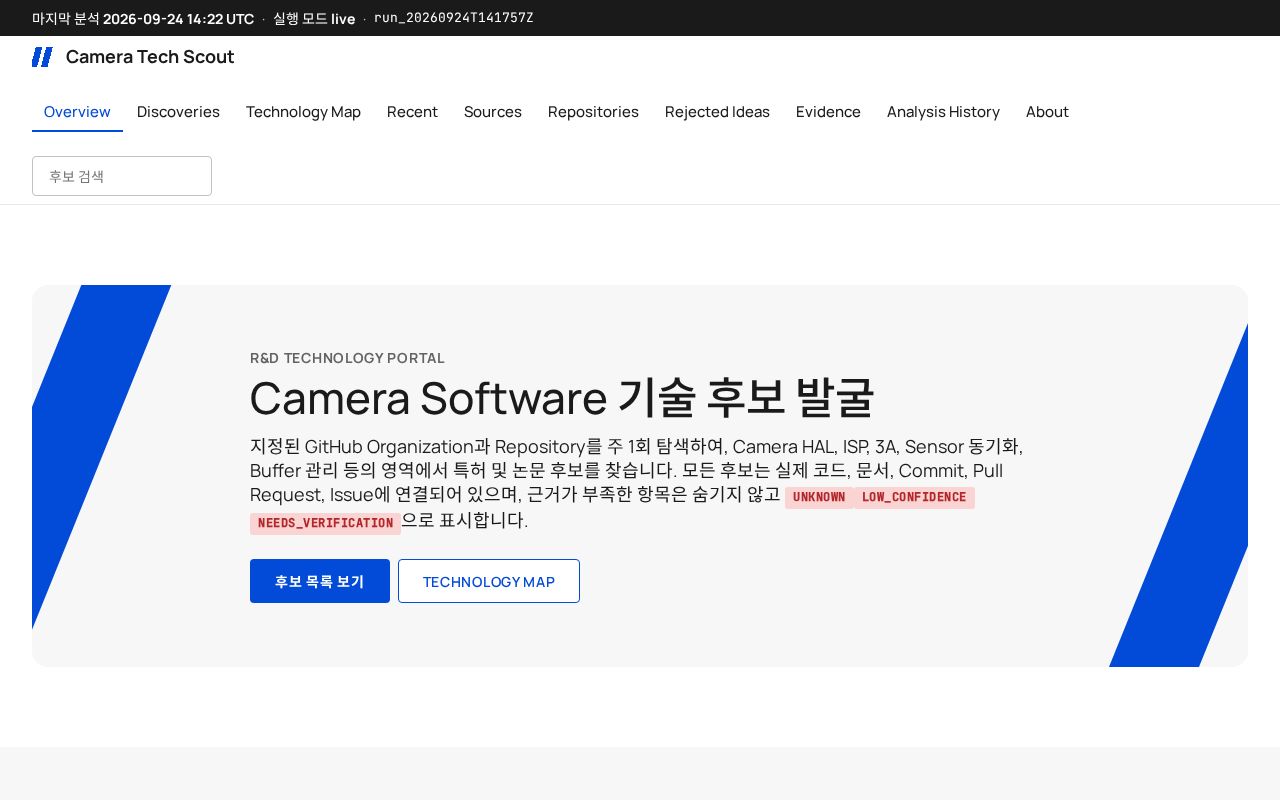Switch to the Repositories tab
The width and height of the screenshot is (1280, 800).
pyautogui.click(x=593, y=112)
